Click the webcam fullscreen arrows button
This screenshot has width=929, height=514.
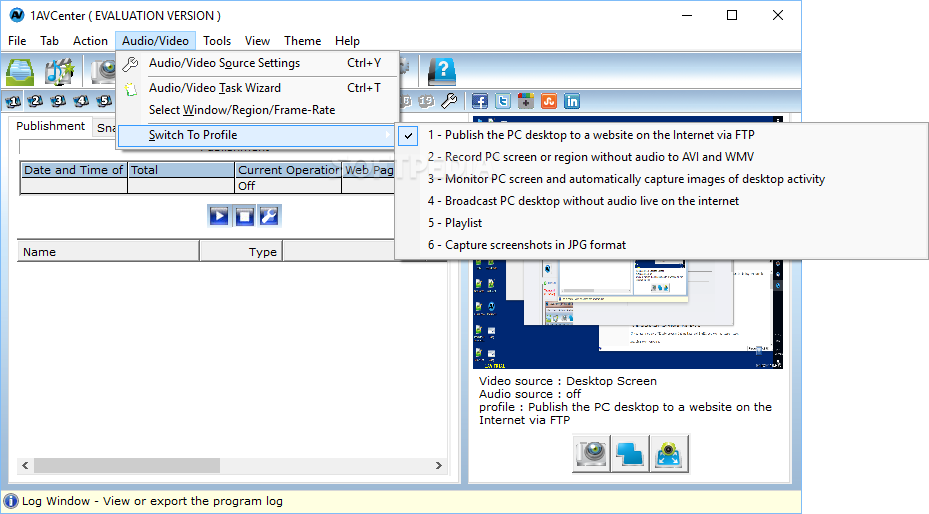pos(669,454)
